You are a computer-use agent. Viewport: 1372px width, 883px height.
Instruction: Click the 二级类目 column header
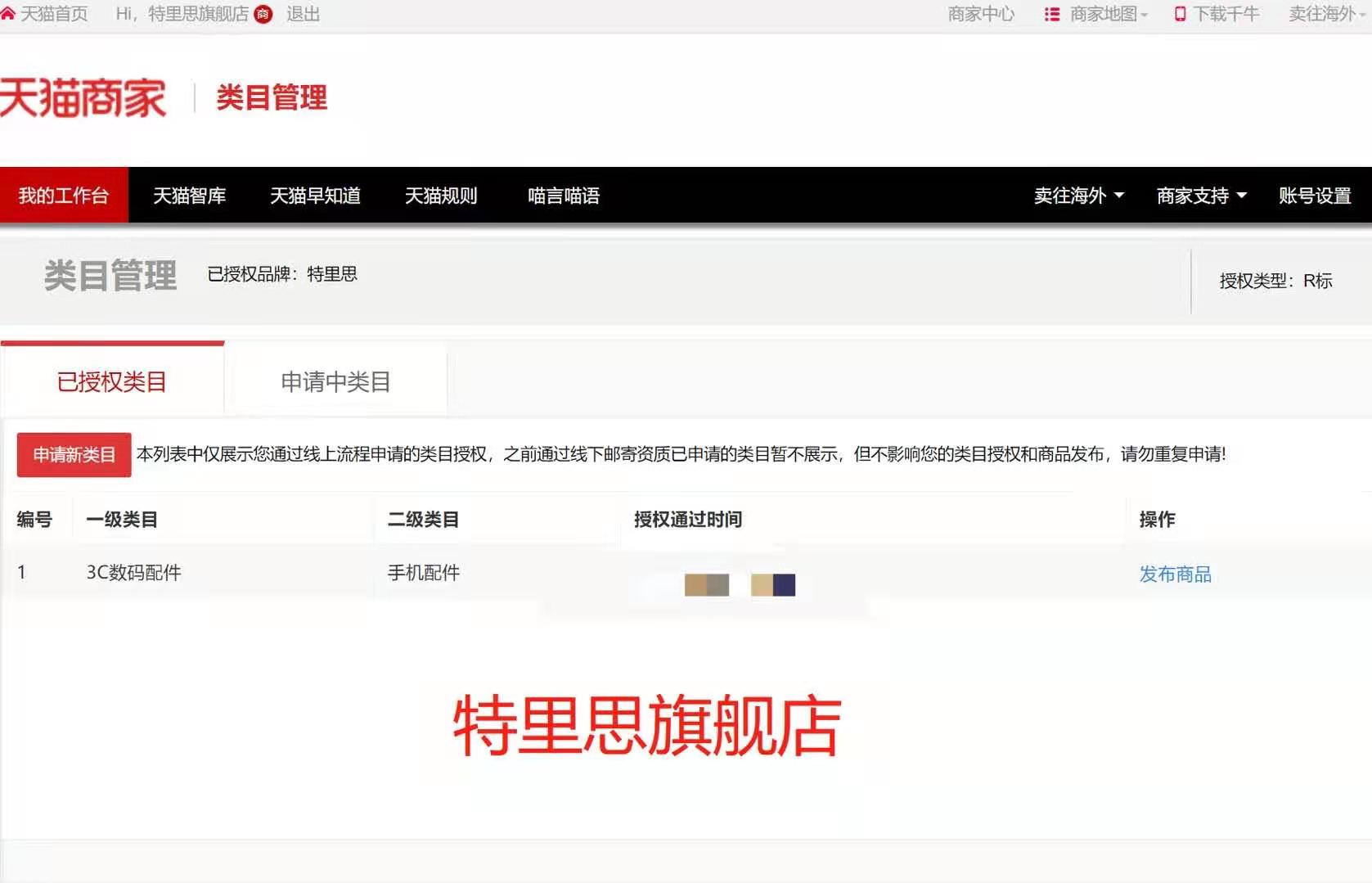pyautogui.click(x=423, y=520)
